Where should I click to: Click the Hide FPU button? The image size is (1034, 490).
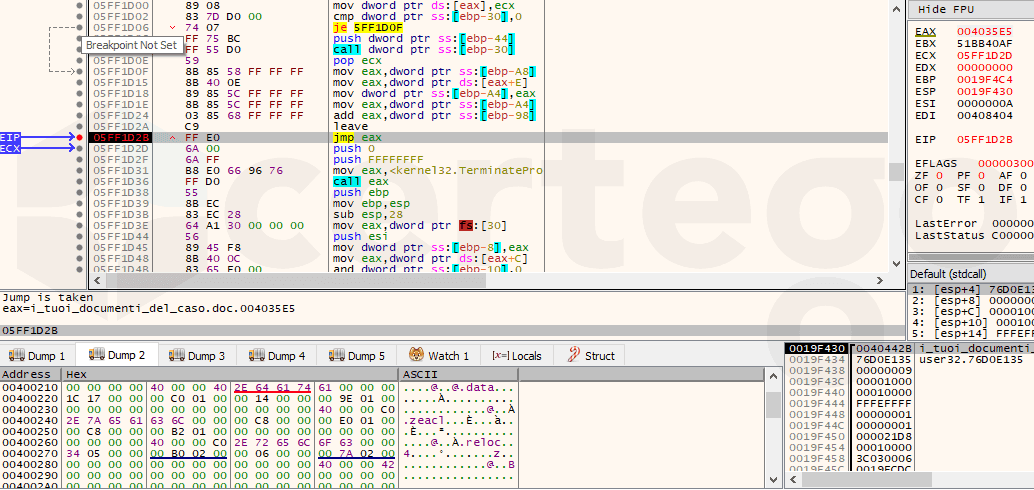point(945,9)
